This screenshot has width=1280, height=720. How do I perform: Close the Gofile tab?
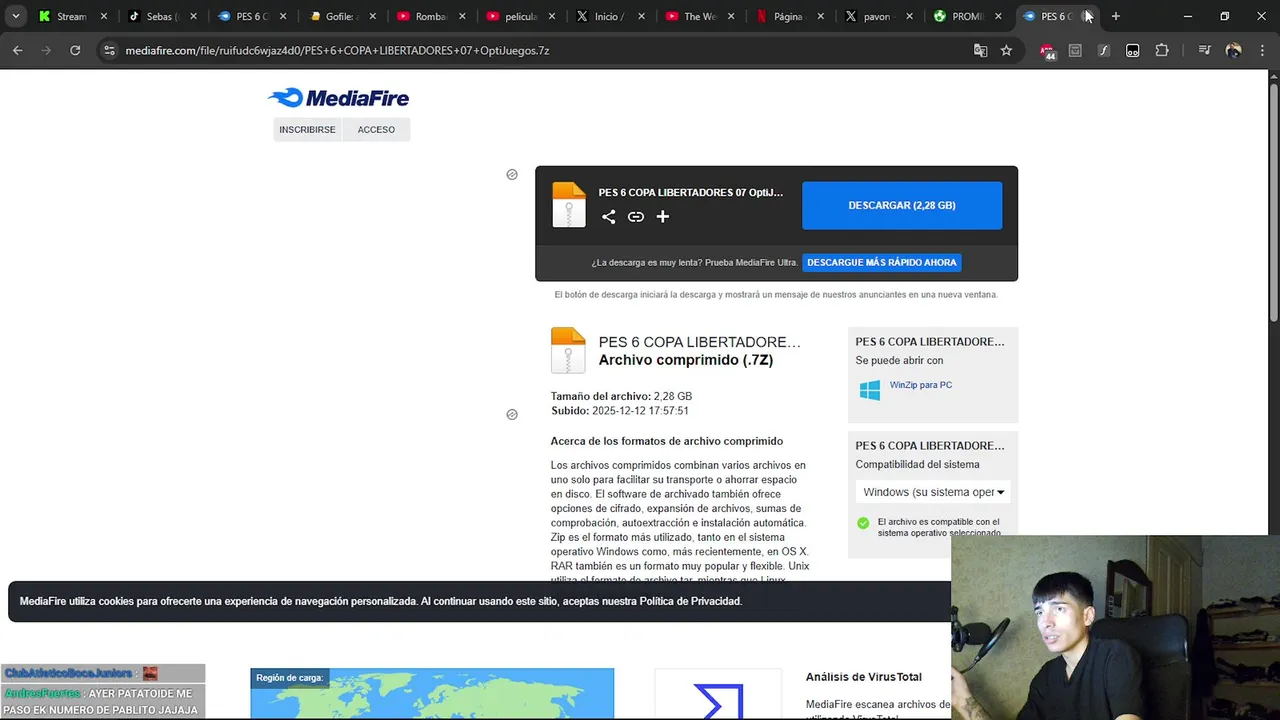(373, 16)
